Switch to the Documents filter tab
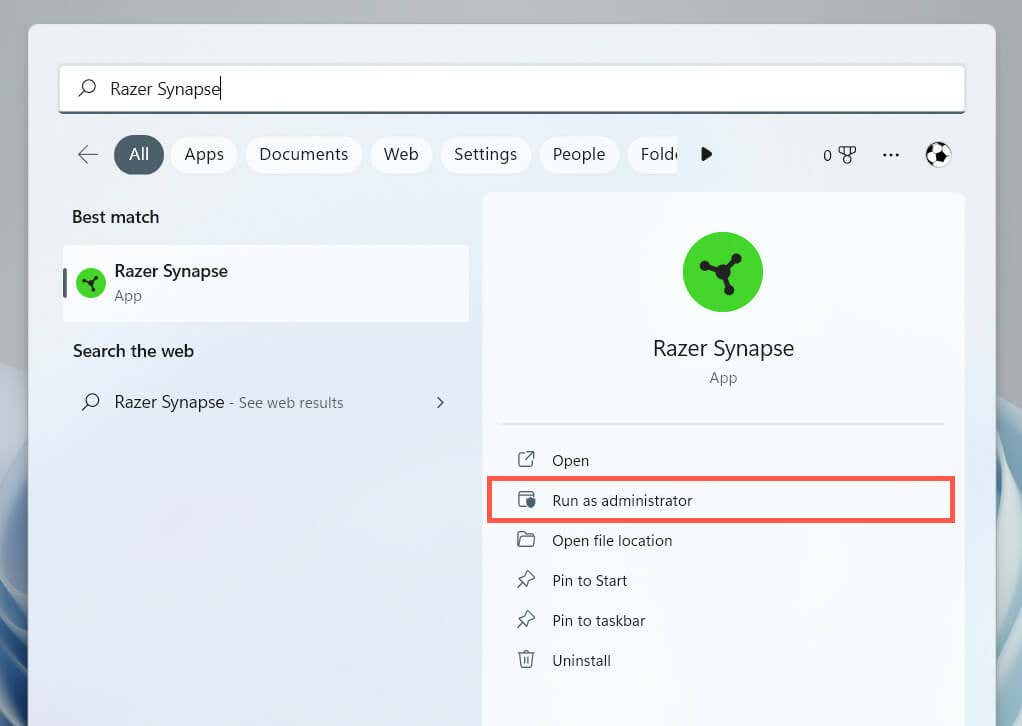This screenshot has height=726, width=1022. (304, 154)
